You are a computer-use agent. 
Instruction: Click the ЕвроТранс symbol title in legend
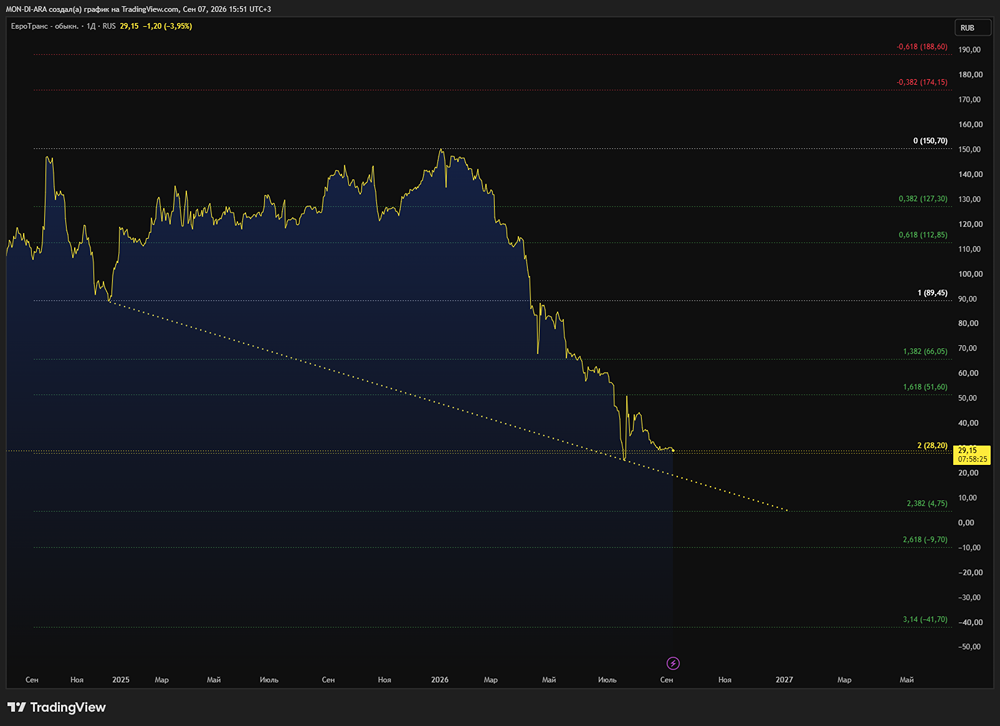44,26
